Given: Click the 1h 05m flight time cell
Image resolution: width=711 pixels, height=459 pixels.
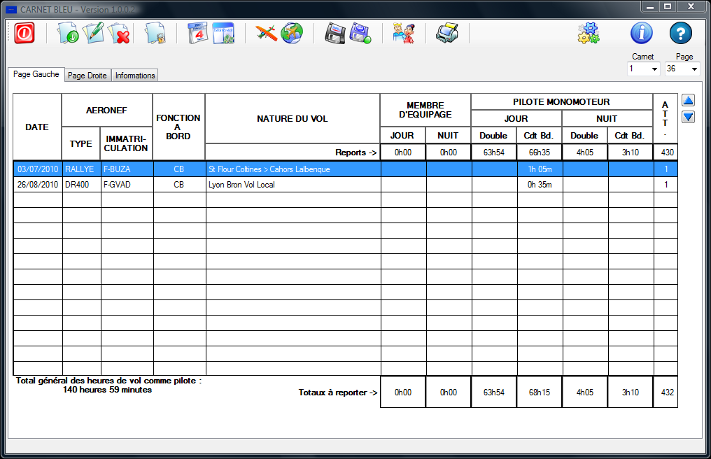Looking at the screenshot, I should click(540, 169).
